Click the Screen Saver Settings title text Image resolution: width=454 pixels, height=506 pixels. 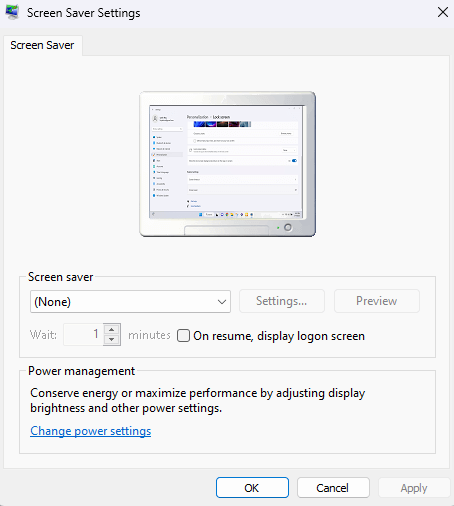click(84, 13)
